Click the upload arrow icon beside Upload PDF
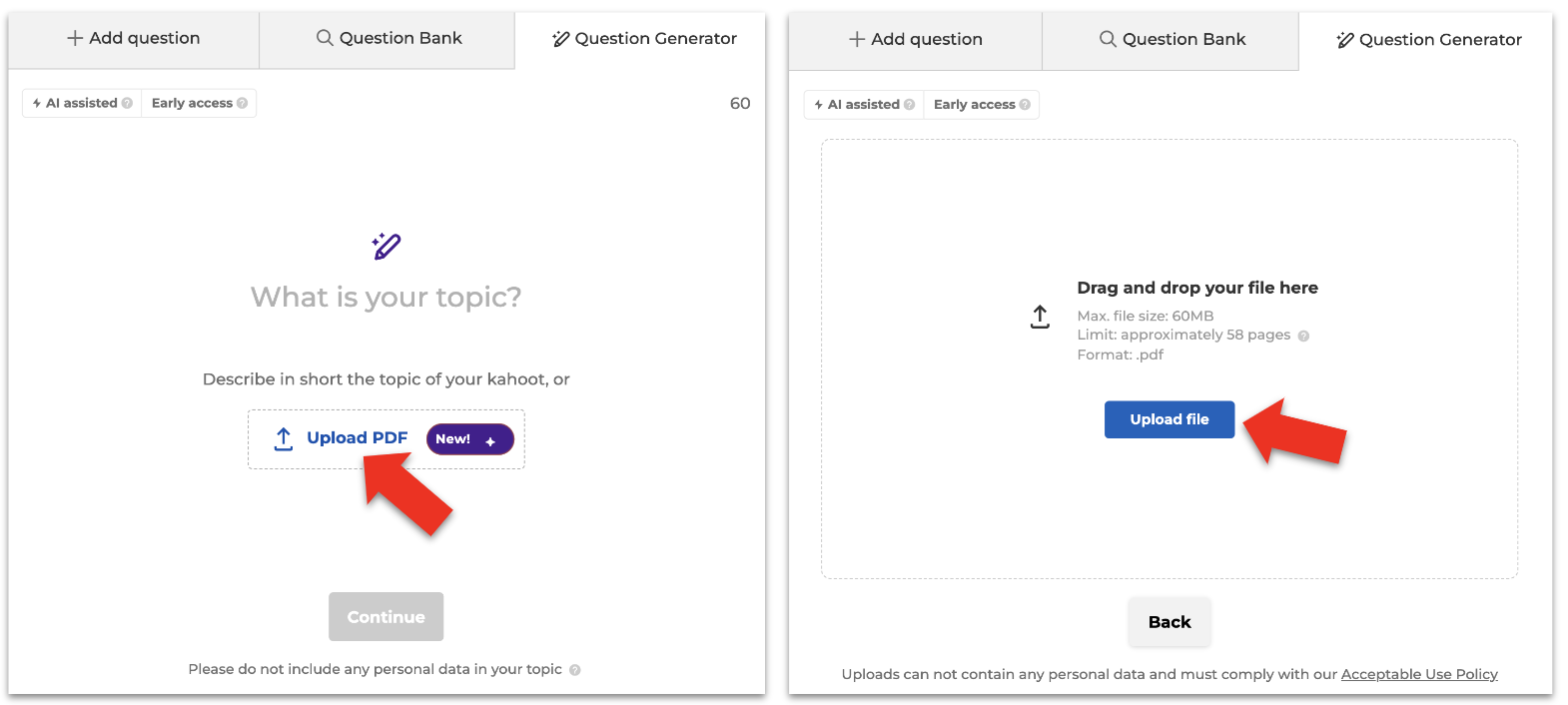The height and width of the screenshot is (705, 1568). pyautogui.click(x=284, y=439)
